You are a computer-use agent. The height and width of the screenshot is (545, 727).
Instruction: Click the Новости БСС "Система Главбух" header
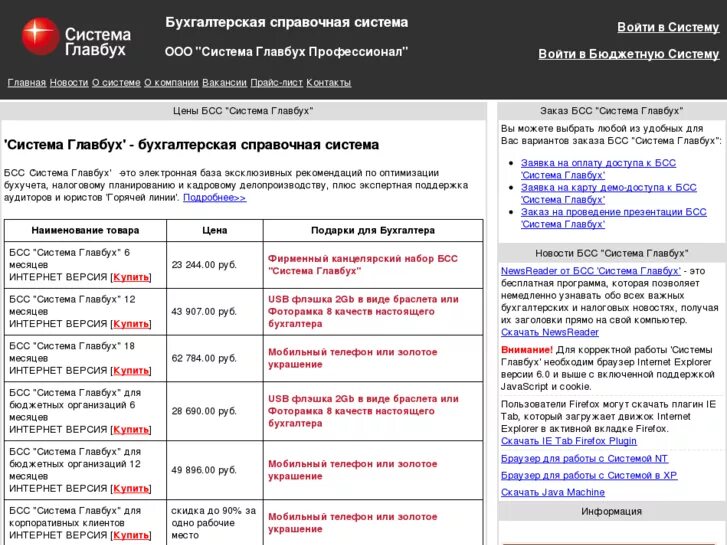611,253
